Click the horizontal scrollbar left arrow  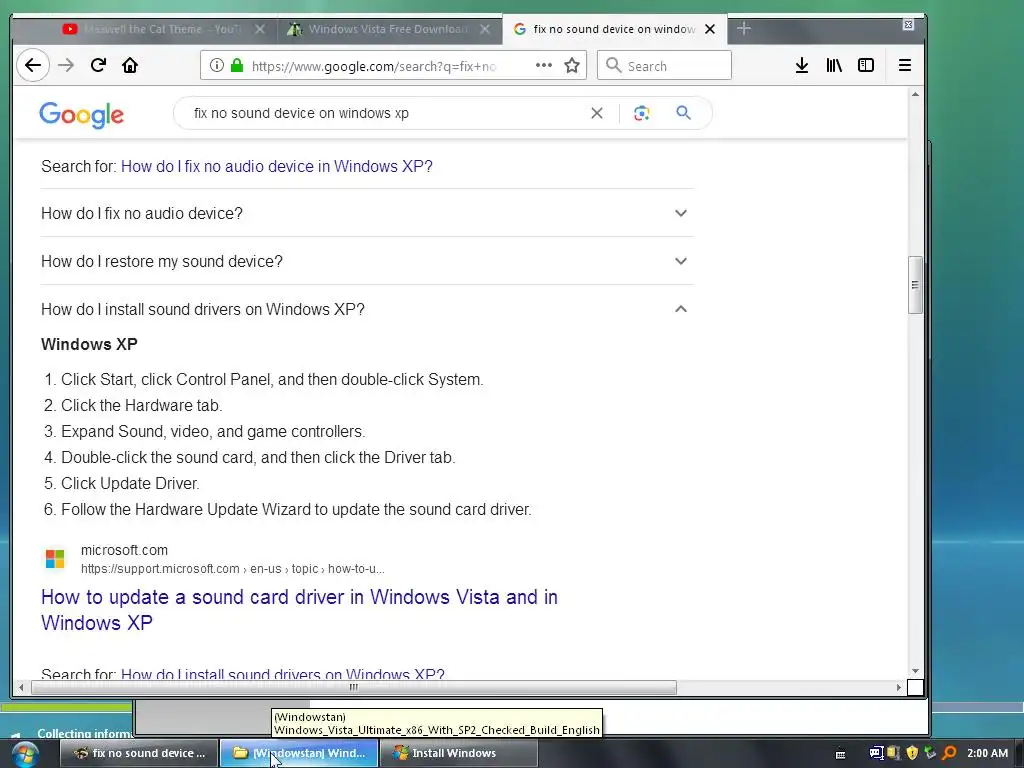pos(22,687)
